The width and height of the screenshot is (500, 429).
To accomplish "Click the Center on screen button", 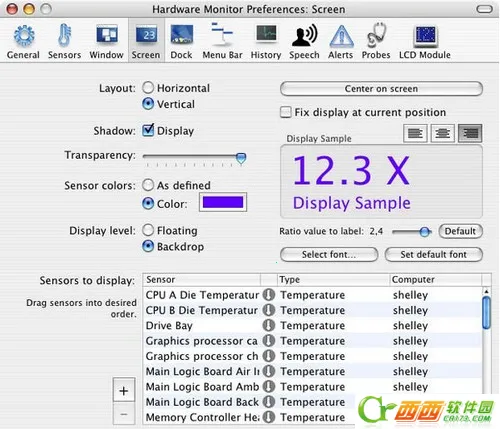I will click(x=381, y=89).
